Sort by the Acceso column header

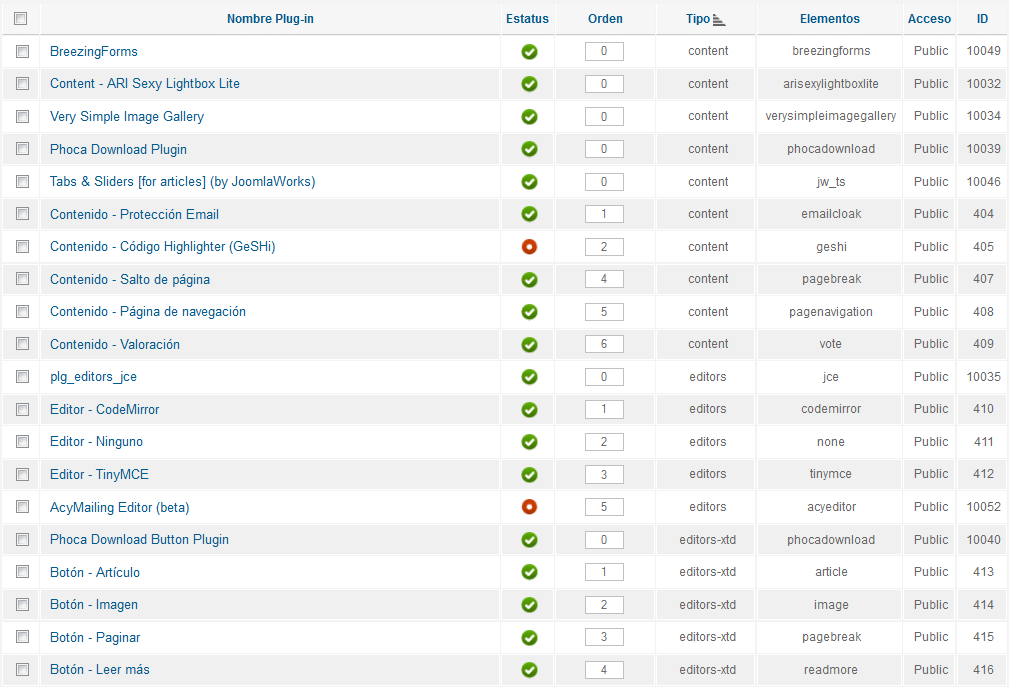tap(929, 19)
